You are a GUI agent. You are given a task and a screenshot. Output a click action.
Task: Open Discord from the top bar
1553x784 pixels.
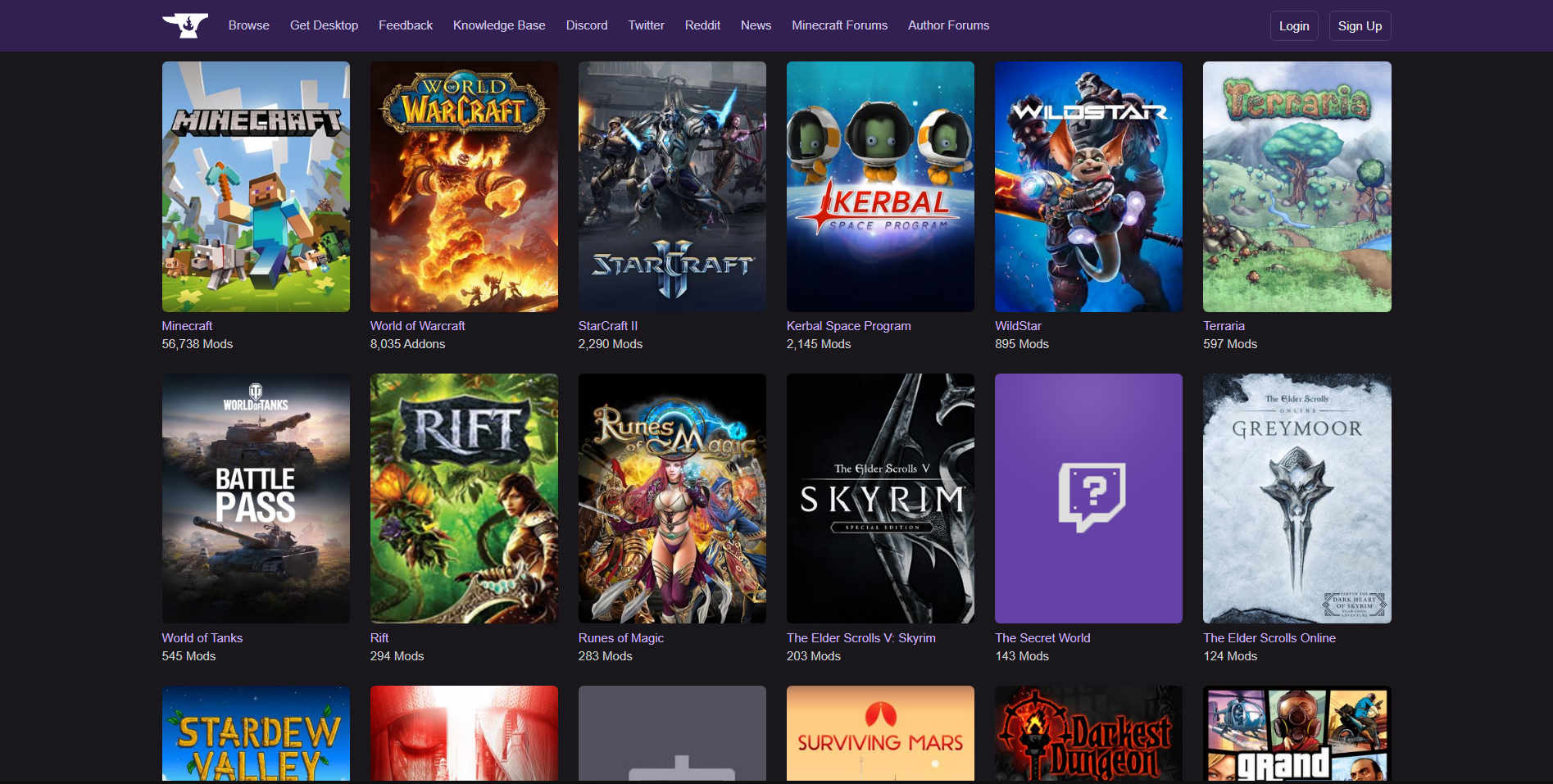tap(587, 25)
